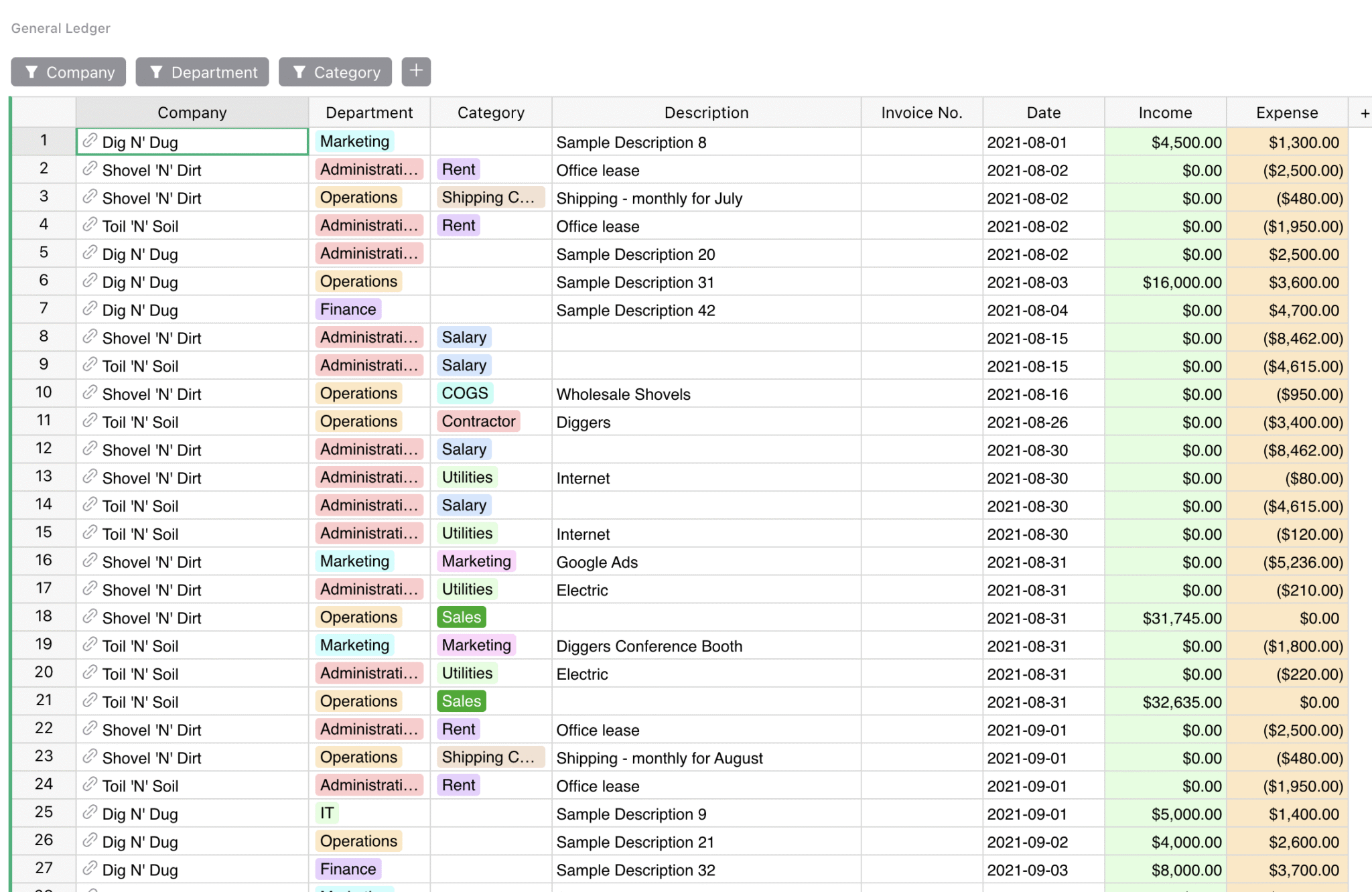Click the Expense column header
1372x892 pixels.
click(1287, 112)
